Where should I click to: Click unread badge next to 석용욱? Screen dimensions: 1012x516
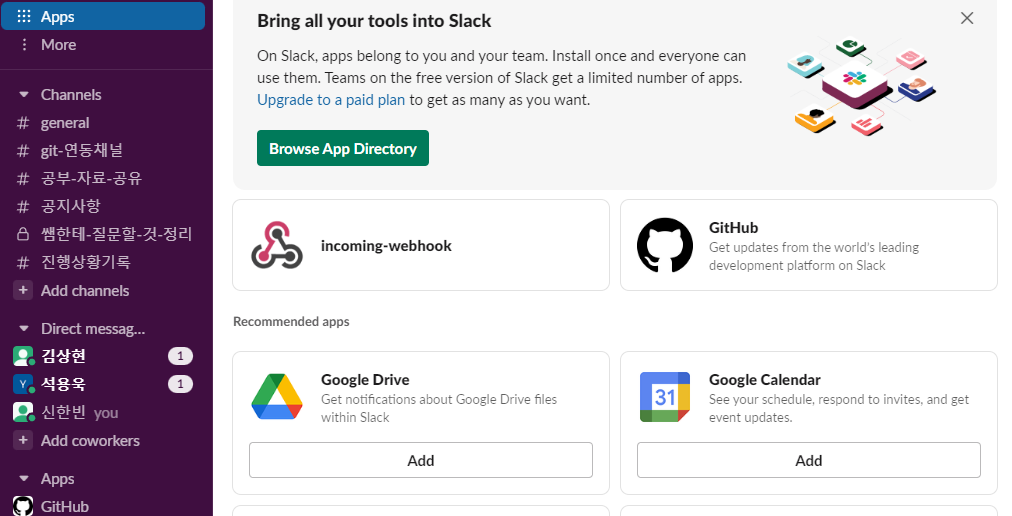click(x=180, y=384)
